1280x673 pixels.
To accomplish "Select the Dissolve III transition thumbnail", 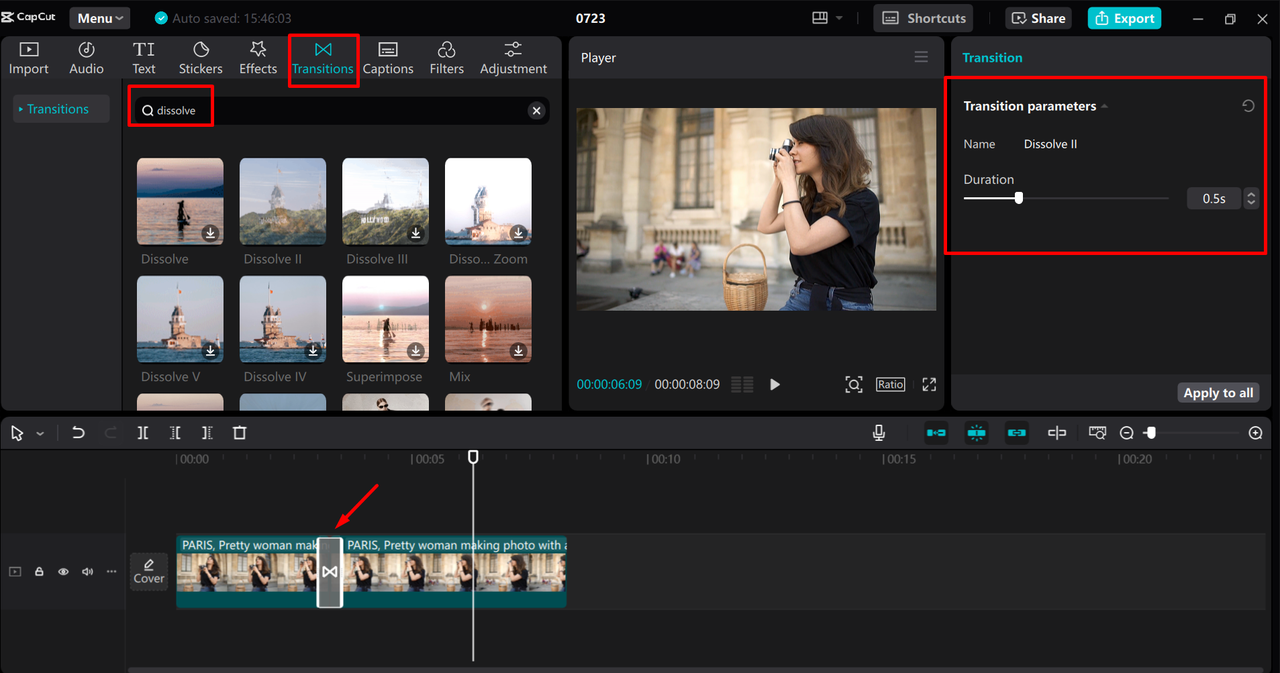I will click(386, 201).
